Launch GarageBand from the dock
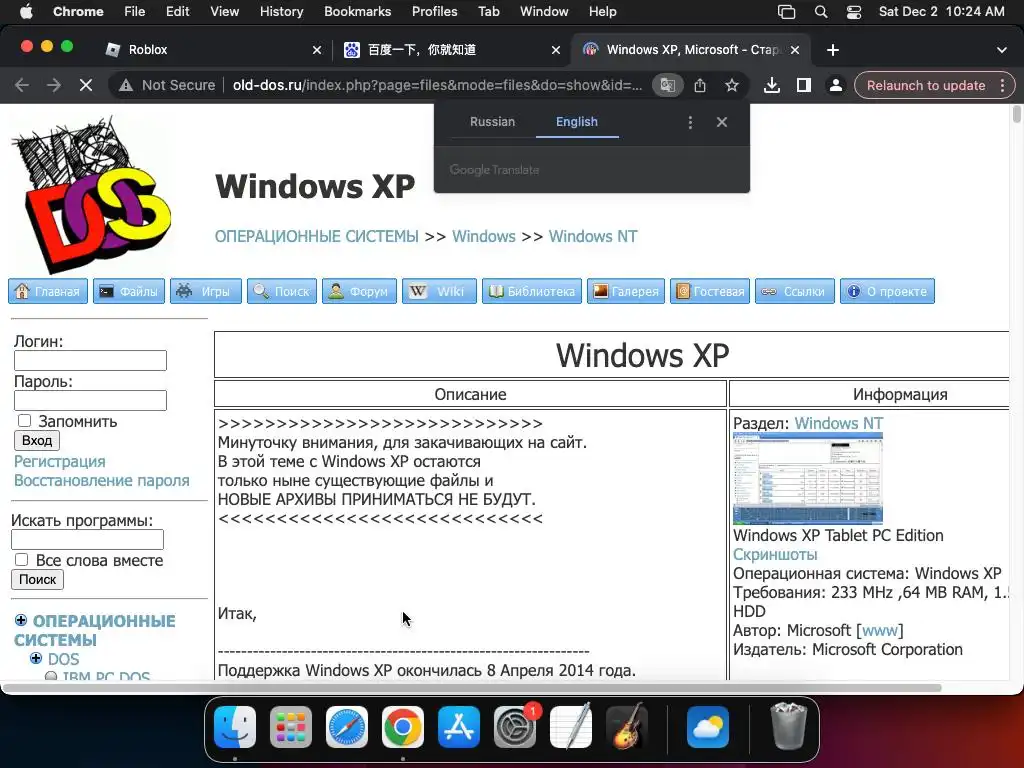 tap(627, 727)
